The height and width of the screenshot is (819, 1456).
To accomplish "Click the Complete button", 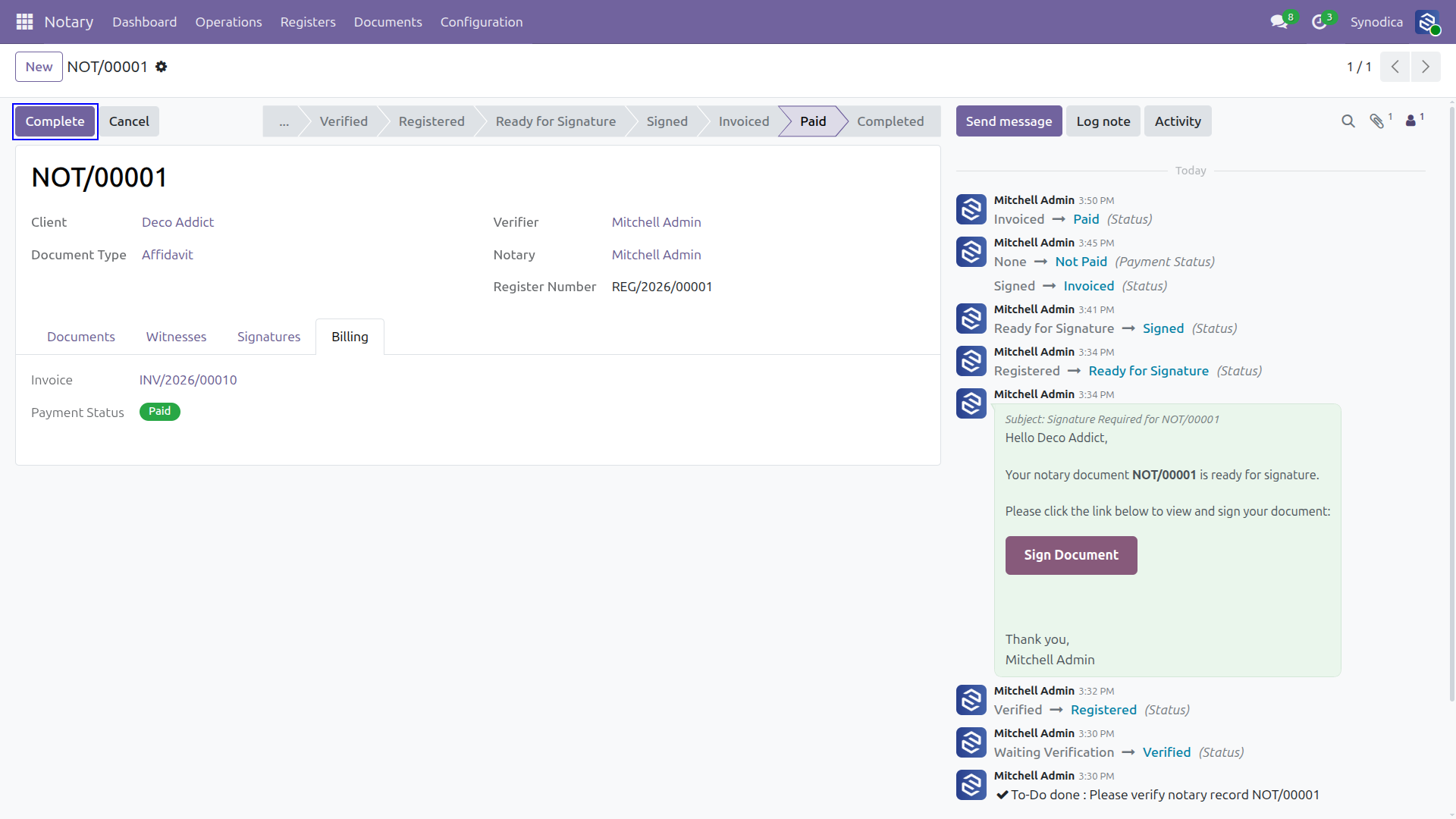I will coord(55,121).
